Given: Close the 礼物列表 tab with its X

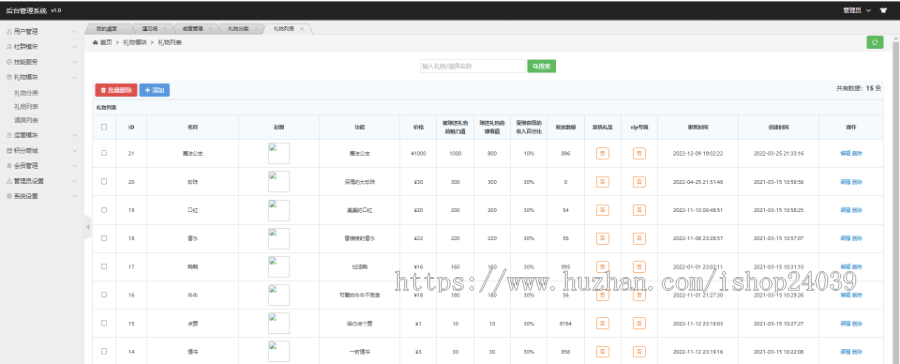Looking at the screenshot, I should click(x=302, y=28).
